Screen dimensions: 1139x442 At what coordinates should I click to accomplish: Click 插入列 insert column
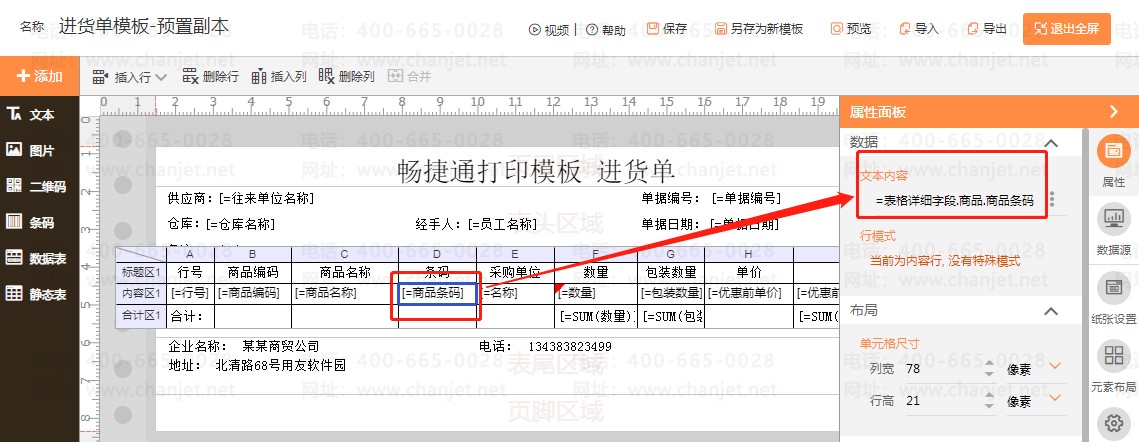coord(279,76)
